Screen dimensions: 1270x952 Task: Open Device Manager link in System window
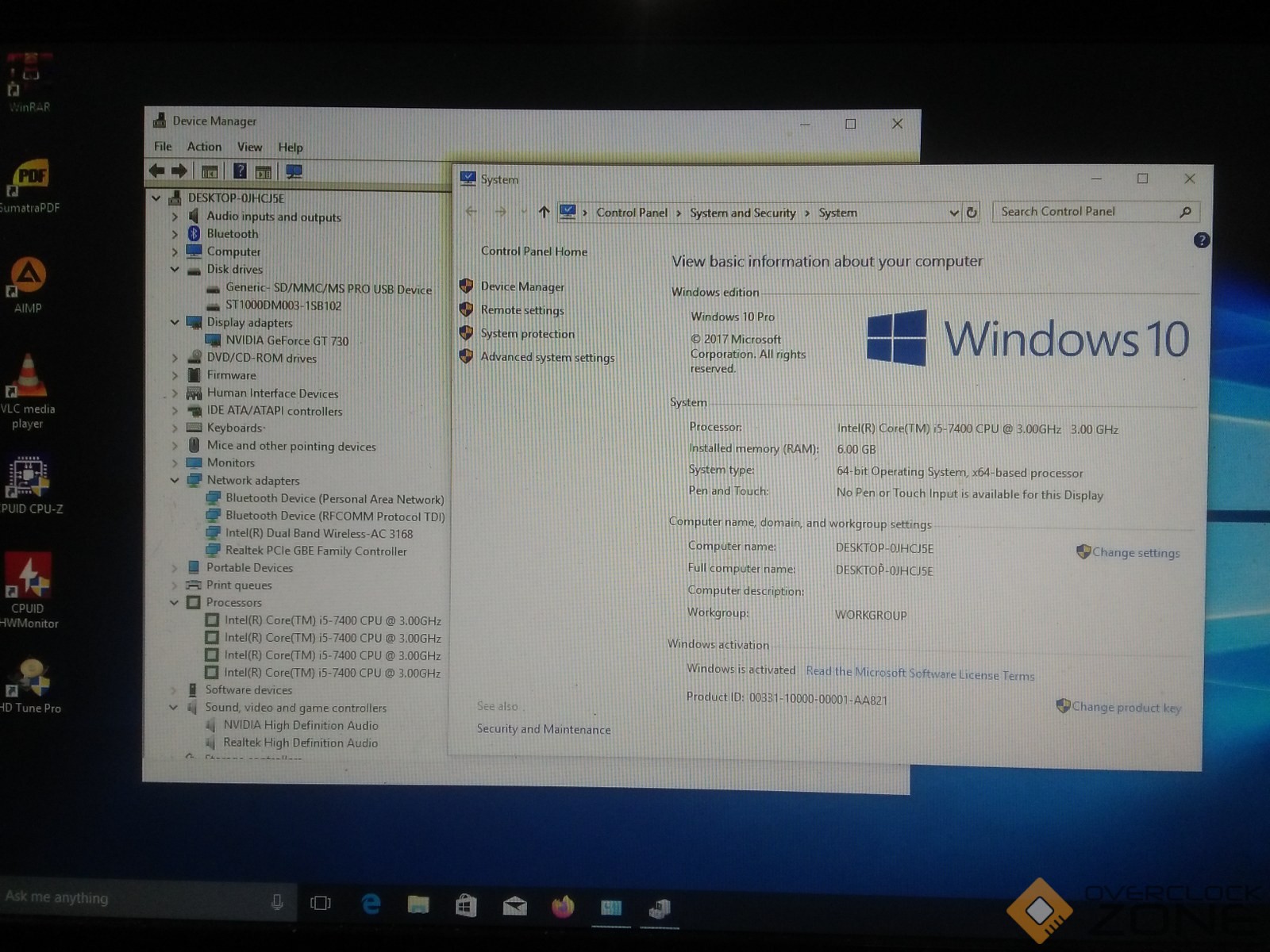click(522, 287)
